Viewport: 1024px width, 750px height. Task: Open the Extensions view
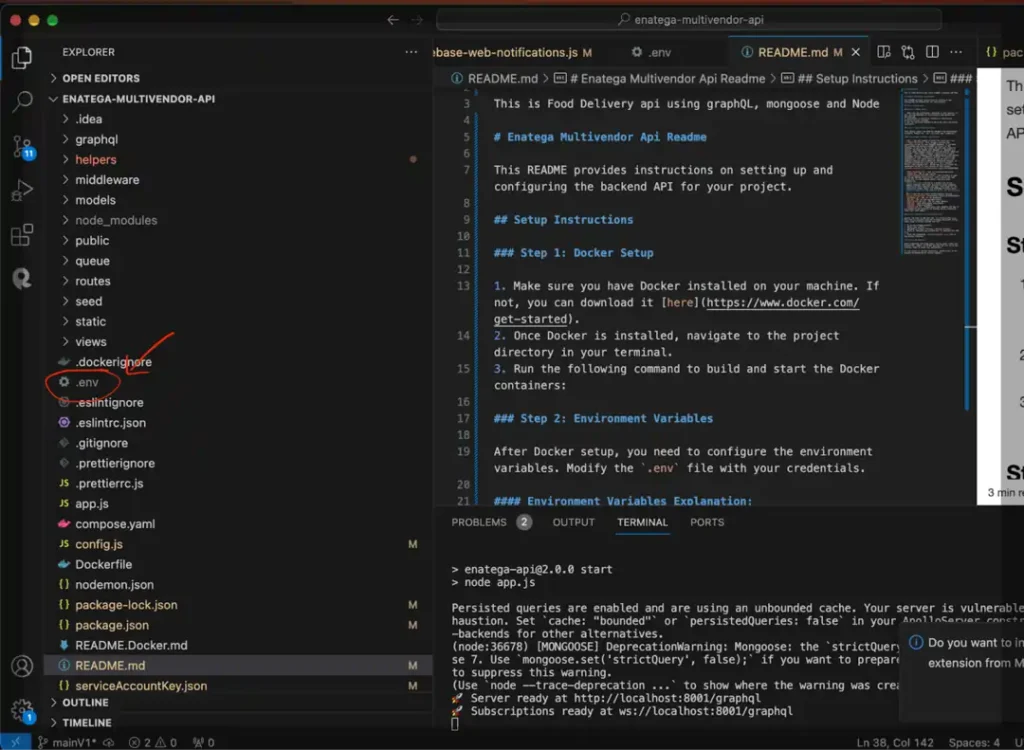click(x=22, y=236)
